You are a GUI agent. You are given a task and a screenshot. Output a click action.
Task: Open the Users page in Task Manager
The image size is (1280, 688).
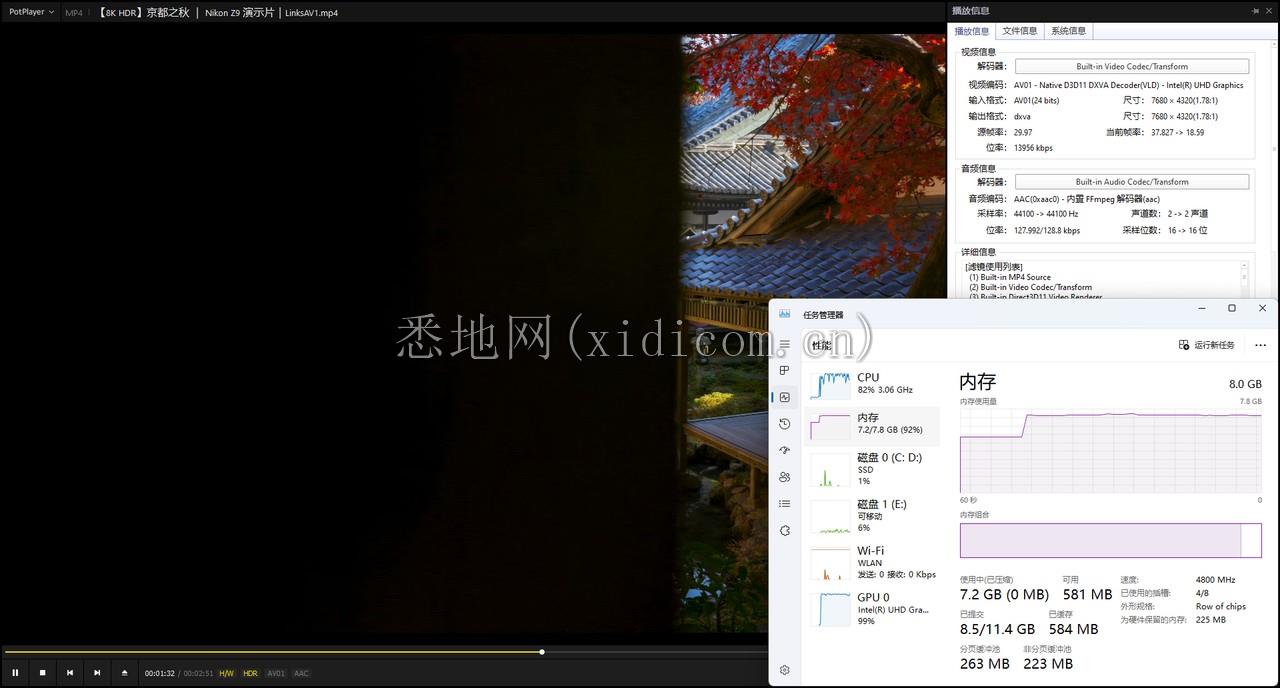pyautogui.click(x=785, y=477)
